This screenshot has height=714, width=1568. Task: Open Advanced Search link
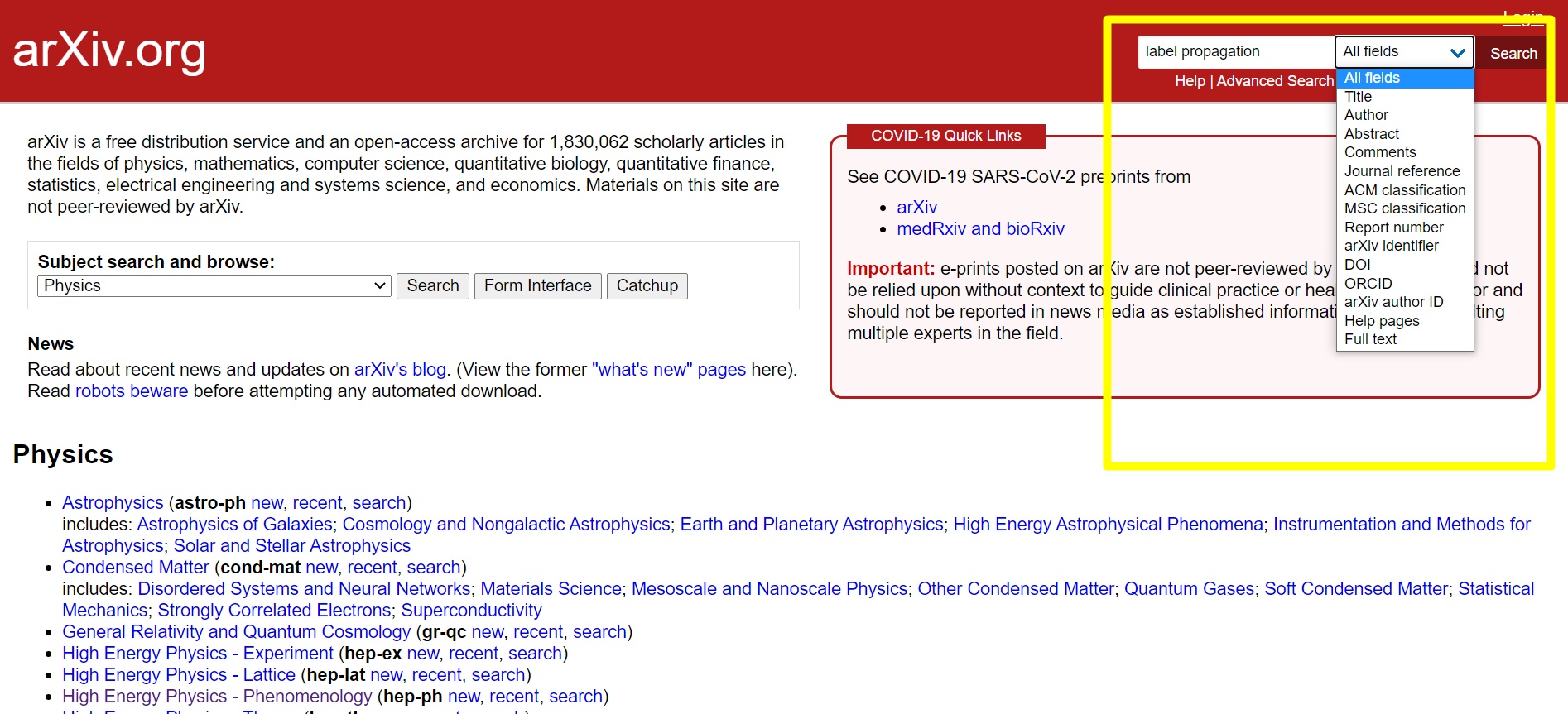point(1275,81)
